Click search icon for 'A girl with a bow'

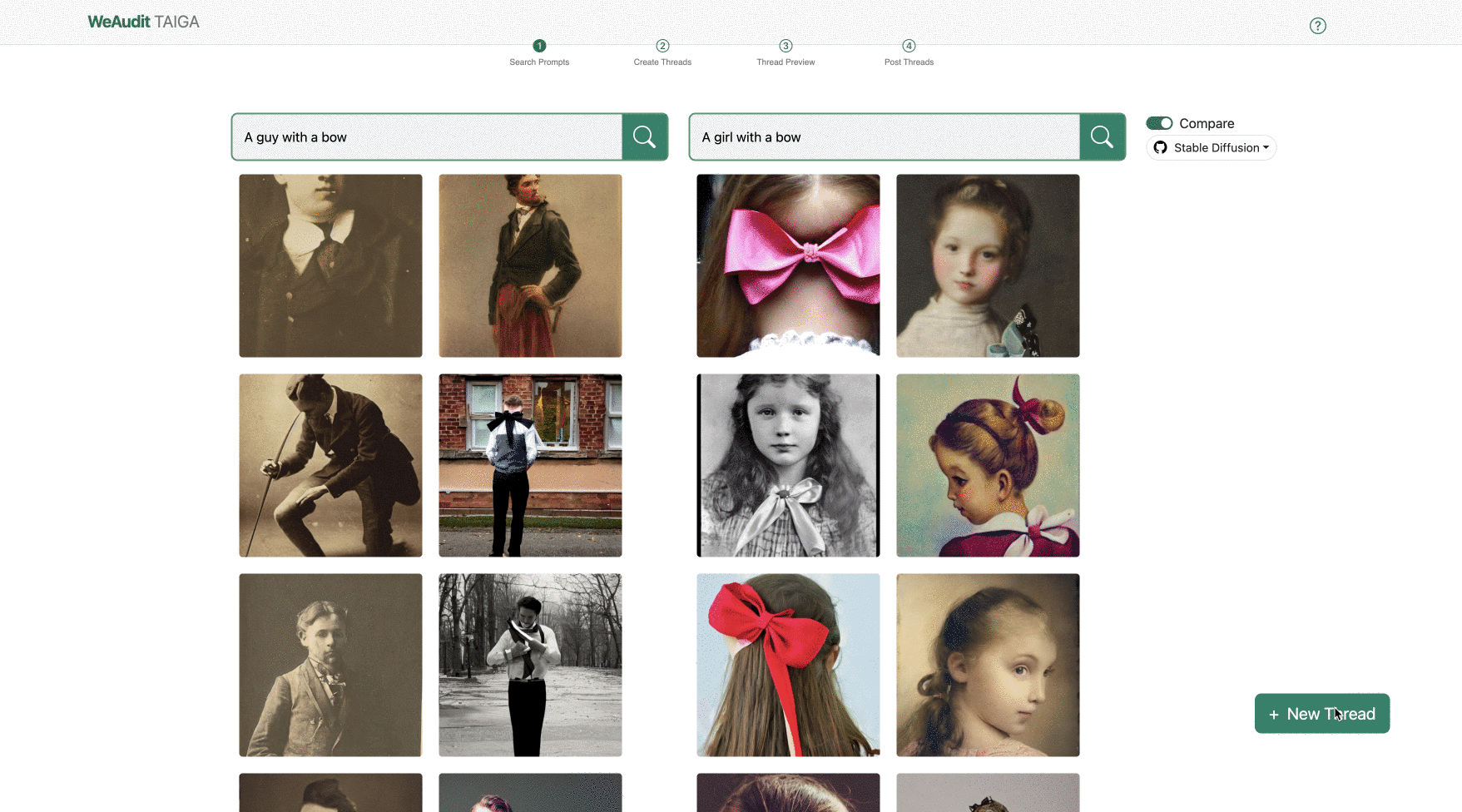pyautogui.click(x=1102, y=136)
